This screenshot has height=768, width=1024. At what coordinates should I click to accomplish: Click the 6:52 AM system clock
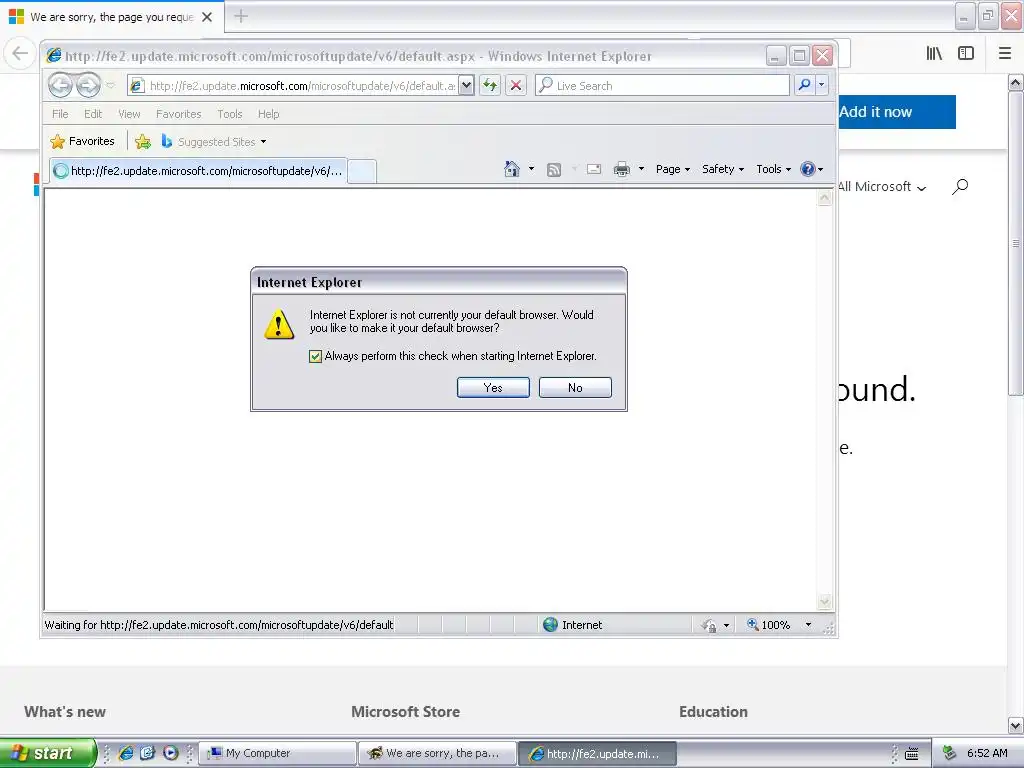pyautogui.click(x=987, y=753)
